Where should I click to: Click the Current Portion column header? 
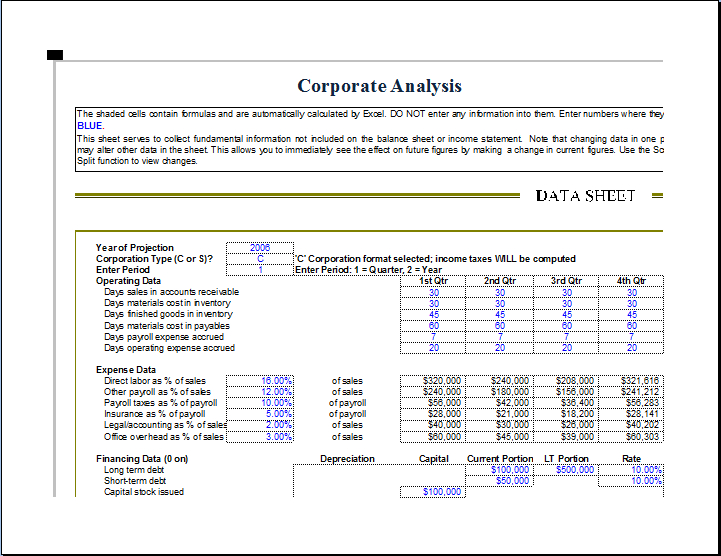(x=500, y=459)
